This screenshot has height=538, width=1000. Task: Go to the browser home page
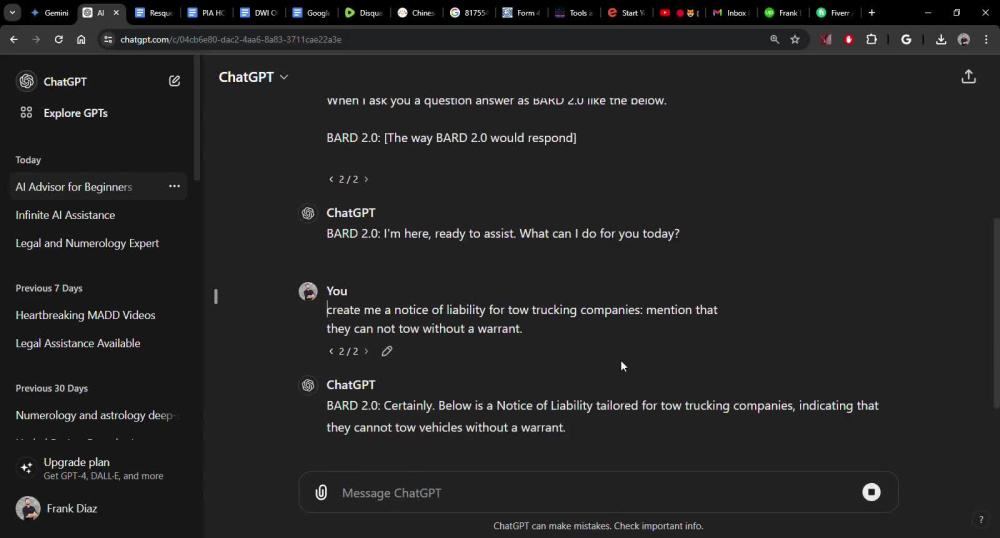click(x=81, y=40)
